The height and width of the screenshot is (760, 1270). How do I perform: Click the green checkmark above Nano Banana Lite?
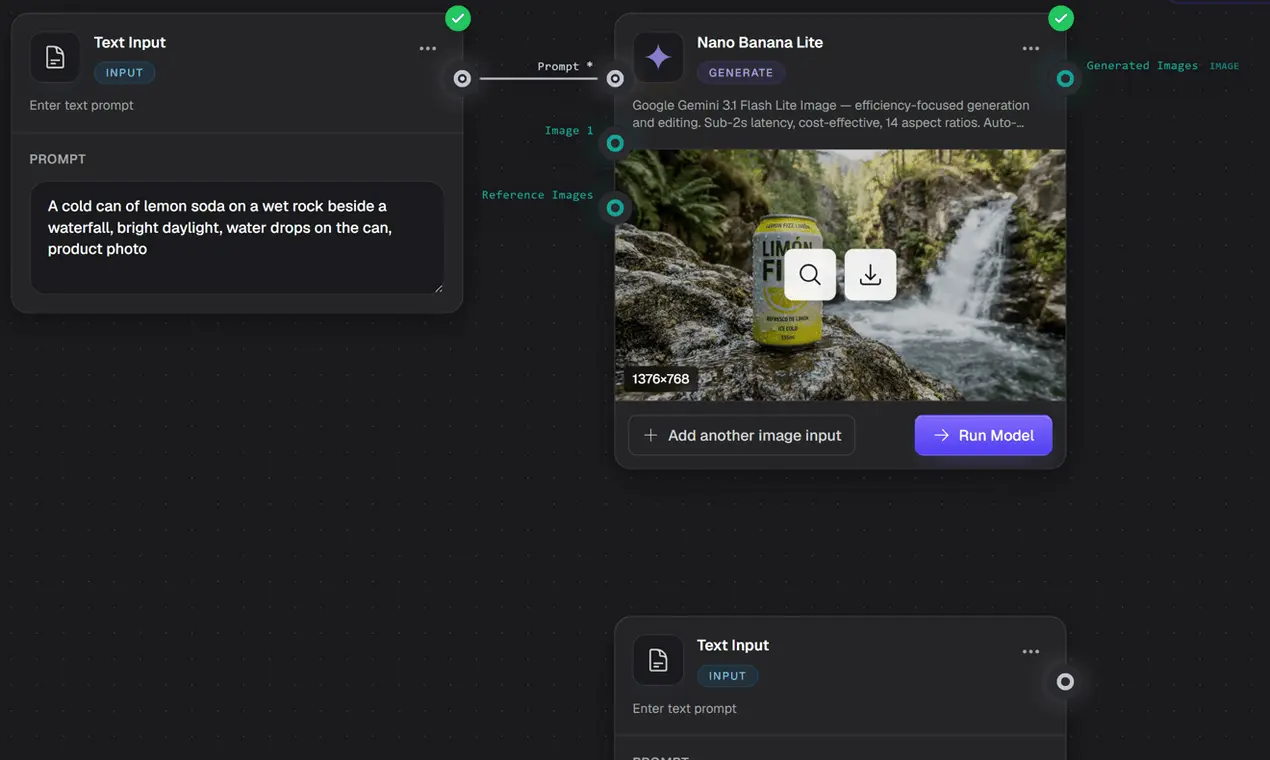pos(1061,18)
